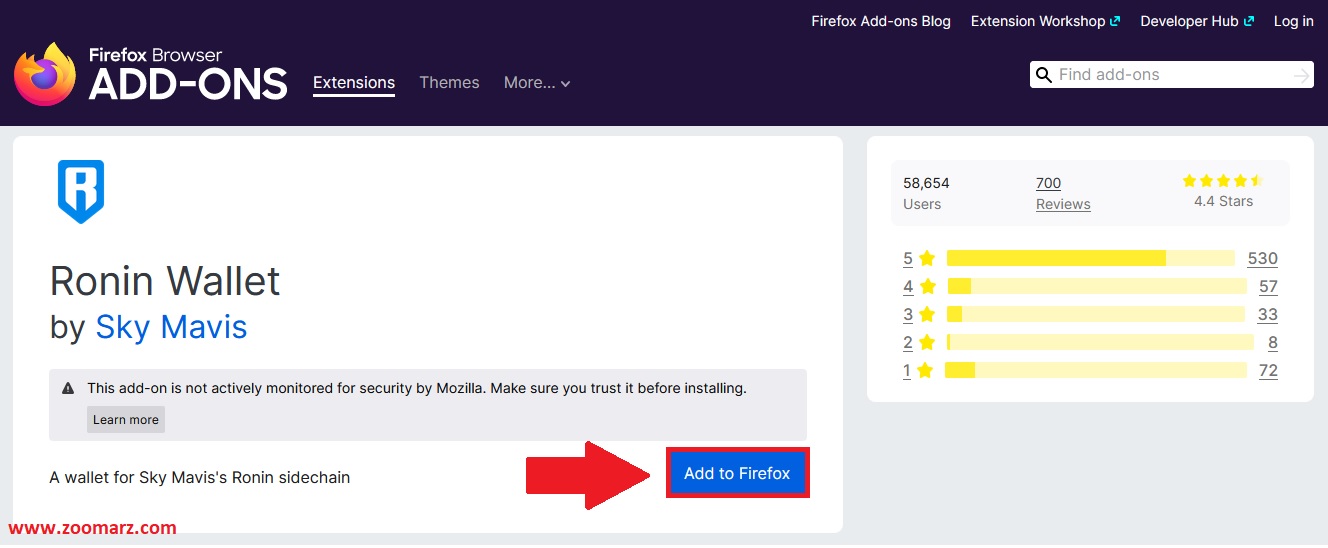Viewport: 1328px width, 548px height.
Task: Click the 3-star rating bar
Action: 1096,314
